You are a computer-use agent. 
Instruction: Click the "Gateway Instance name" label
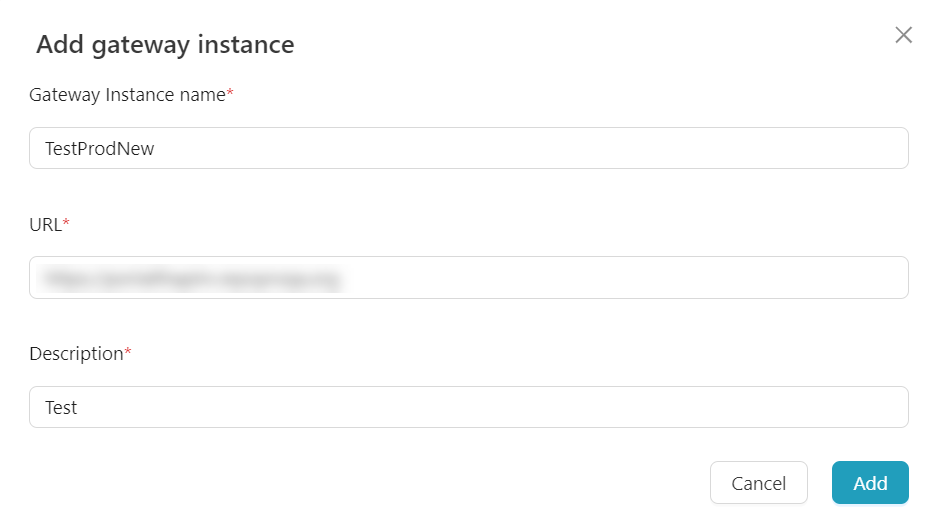point(127,95)
